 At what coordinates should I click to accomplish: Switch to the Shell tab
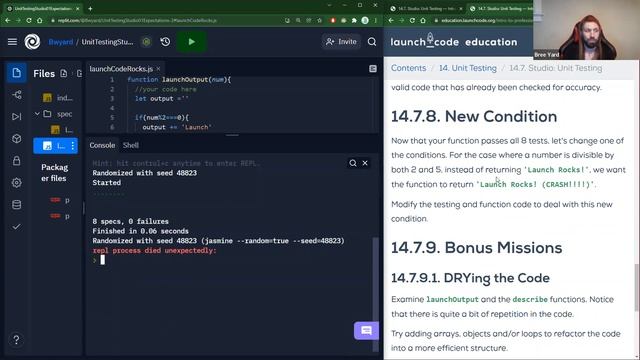(131, 145)
